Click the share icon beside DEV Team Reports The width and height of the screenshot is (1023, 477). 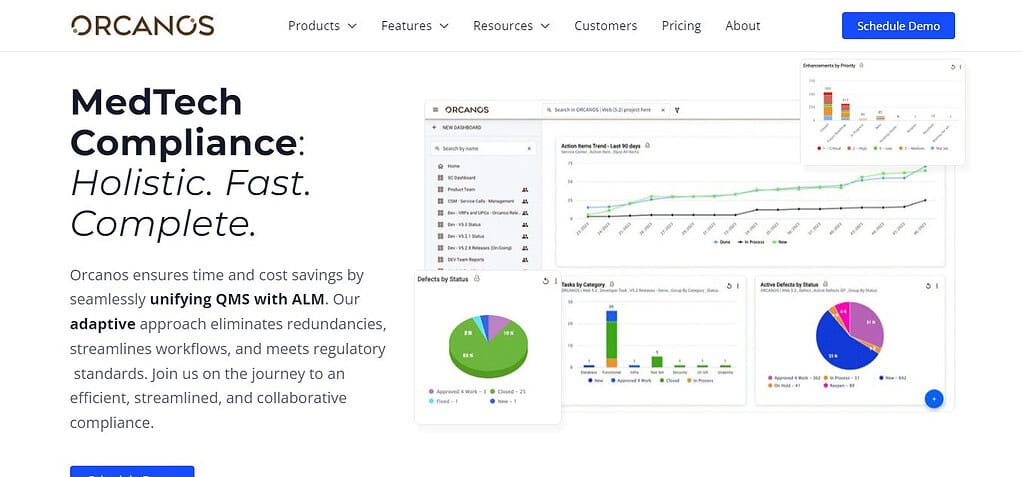[525, 260]
